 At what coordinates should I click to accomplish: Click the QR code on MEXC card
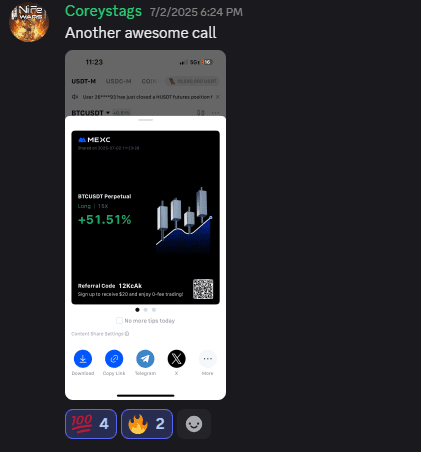(203, 289)
